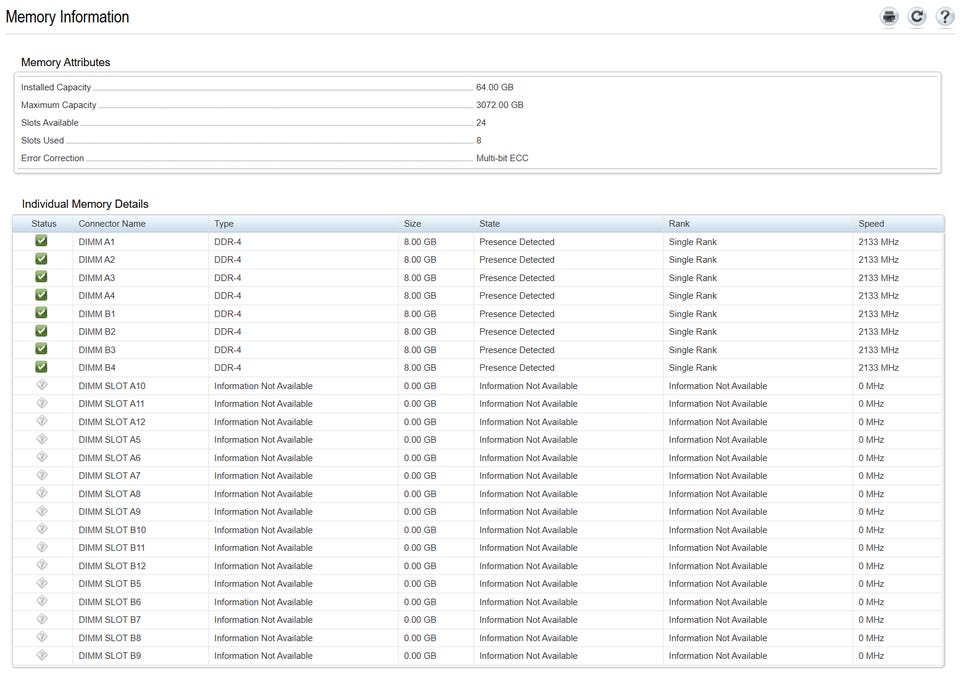The width and height of the screenshot is (960, 686).
Task: Click unknown status icon for DIMM SLOT B9
Action: pyautogui.click(x=42, y=655)
